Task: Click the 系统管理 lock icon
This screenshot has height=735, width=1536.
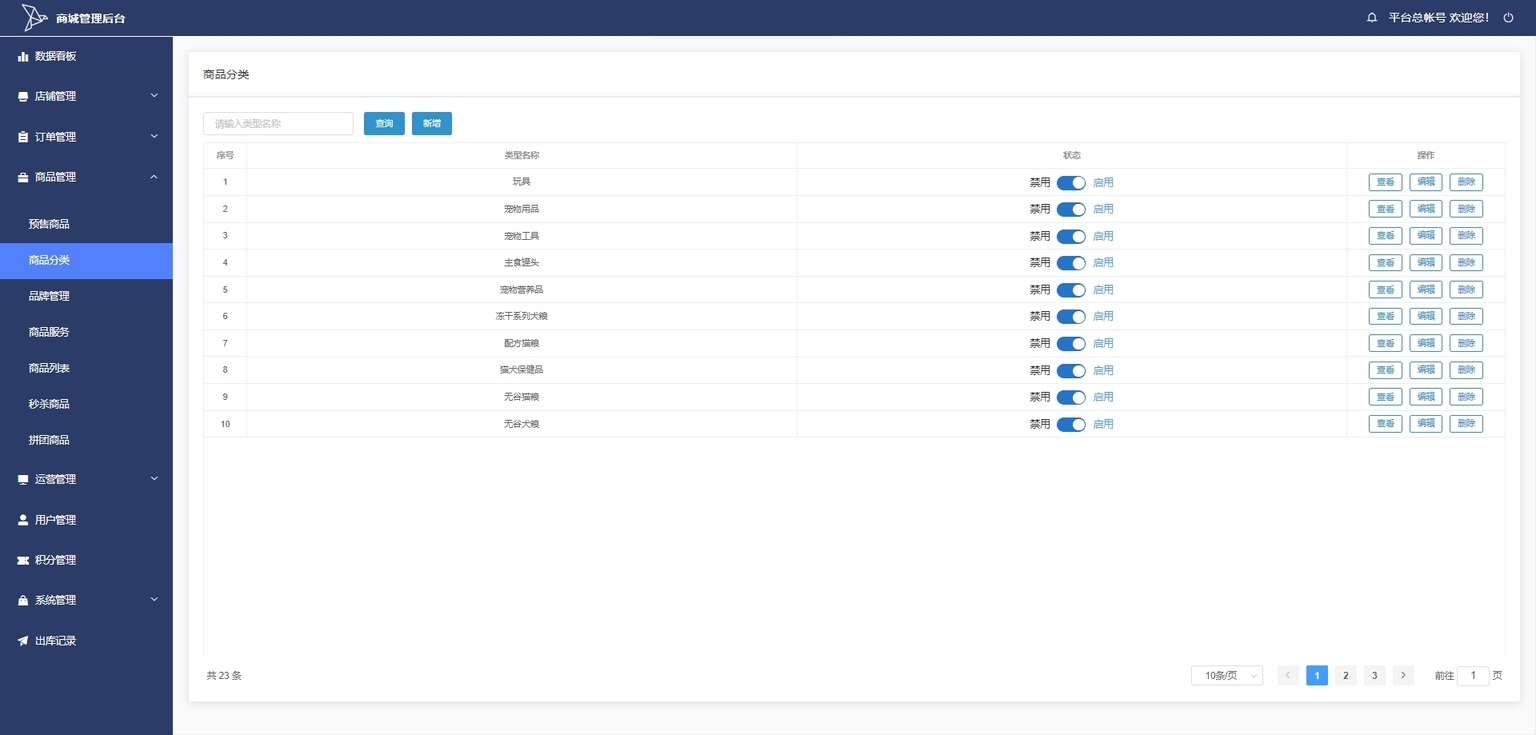Action: (x=23, y=601)
